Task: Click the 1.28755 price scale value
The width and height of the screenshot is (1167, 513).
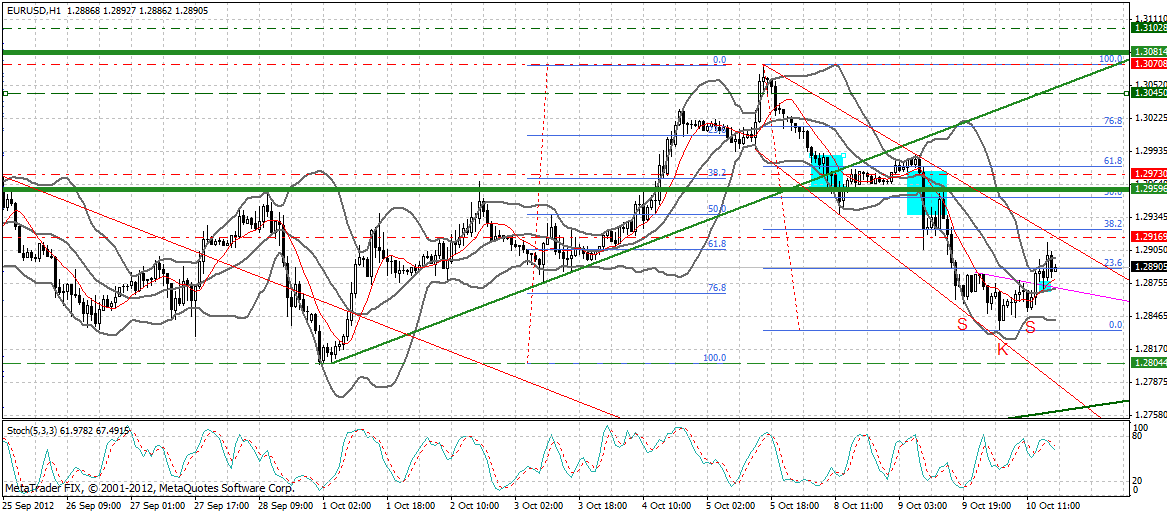Action: click(1150, 283)
